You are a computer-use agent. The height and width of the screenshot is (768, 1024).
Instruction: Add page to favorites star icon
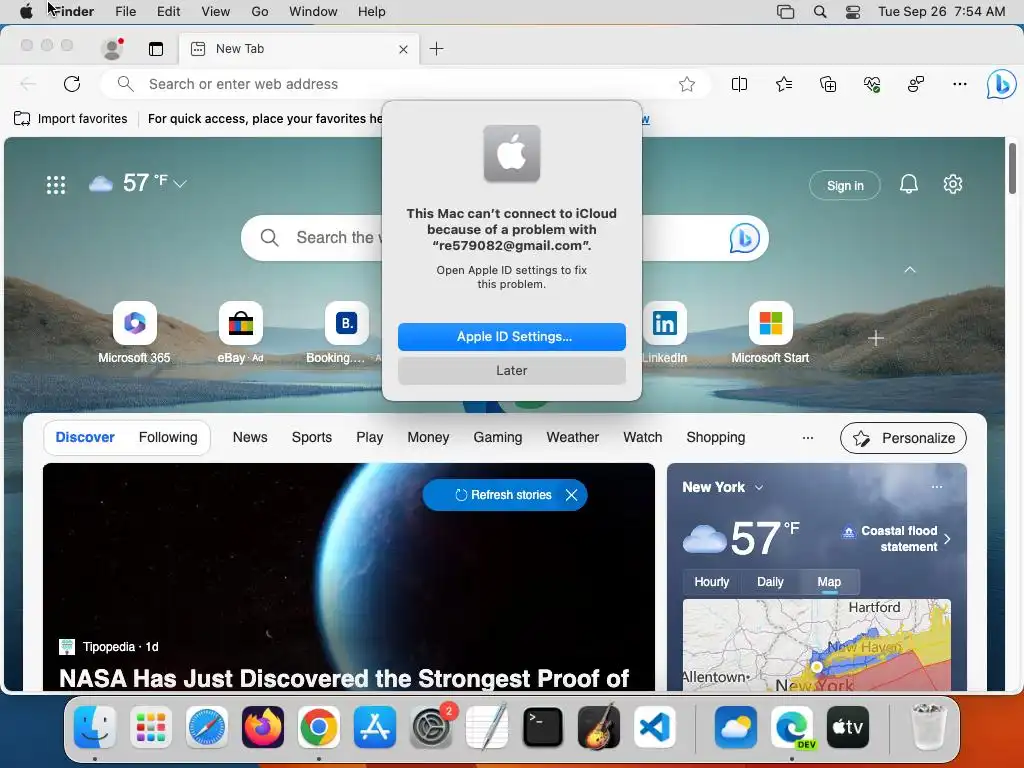(x=686, y=84)
